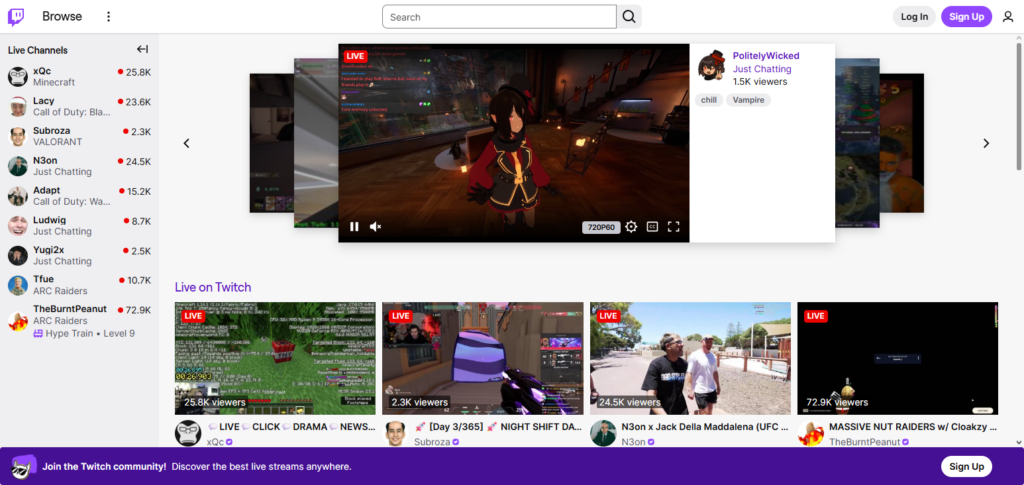
Task: Click N3on name under stream card
Action: pyautogui.click(x=632, y=442)
